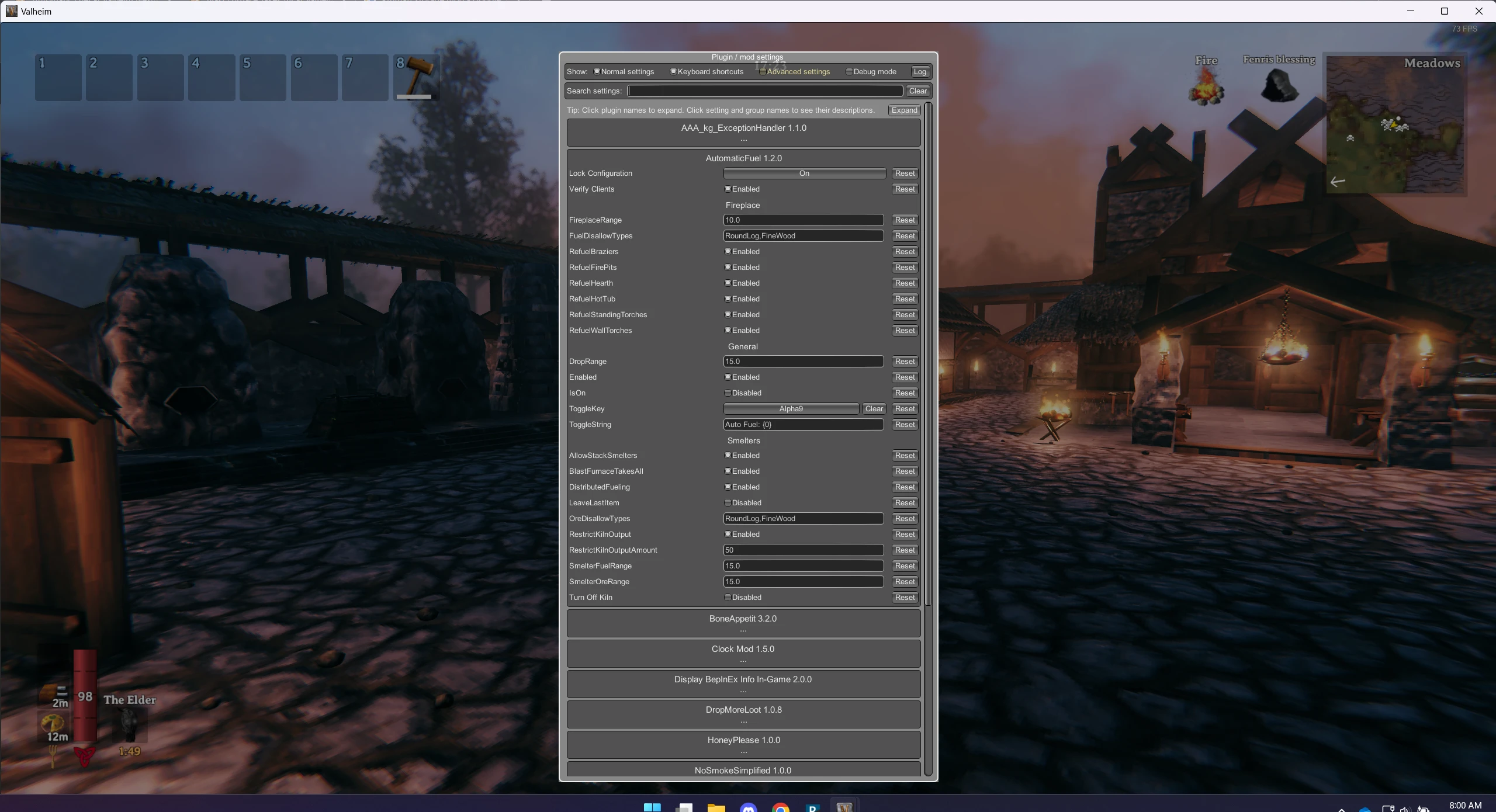
Task: Select empty hotbar slot 4
Action: pos(212,77)
